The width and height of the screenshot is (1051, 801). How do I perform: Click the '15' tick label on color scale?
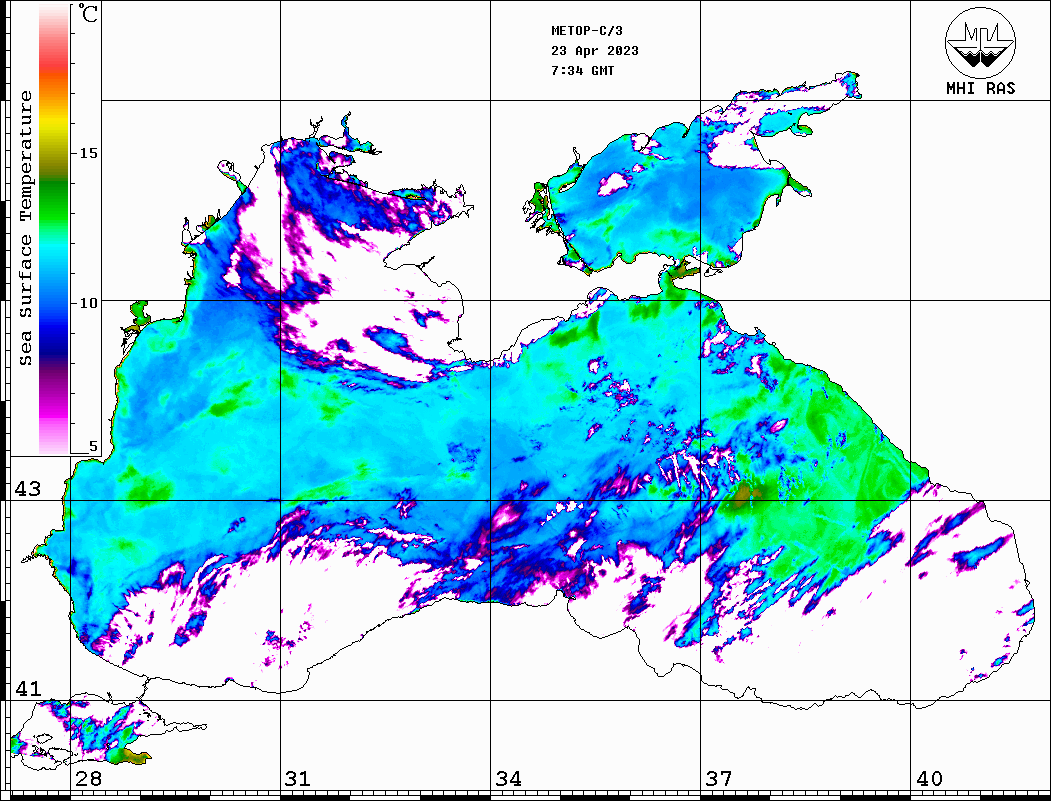(x=88, y=153)
